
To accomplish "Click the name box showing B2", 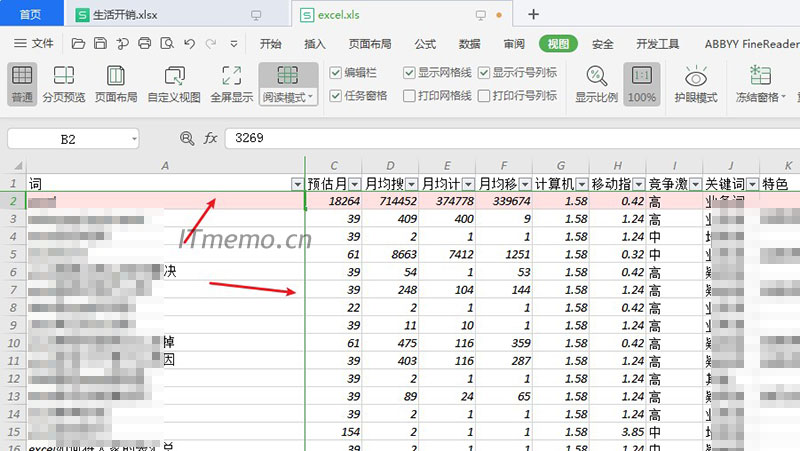I will pos(68,139).
